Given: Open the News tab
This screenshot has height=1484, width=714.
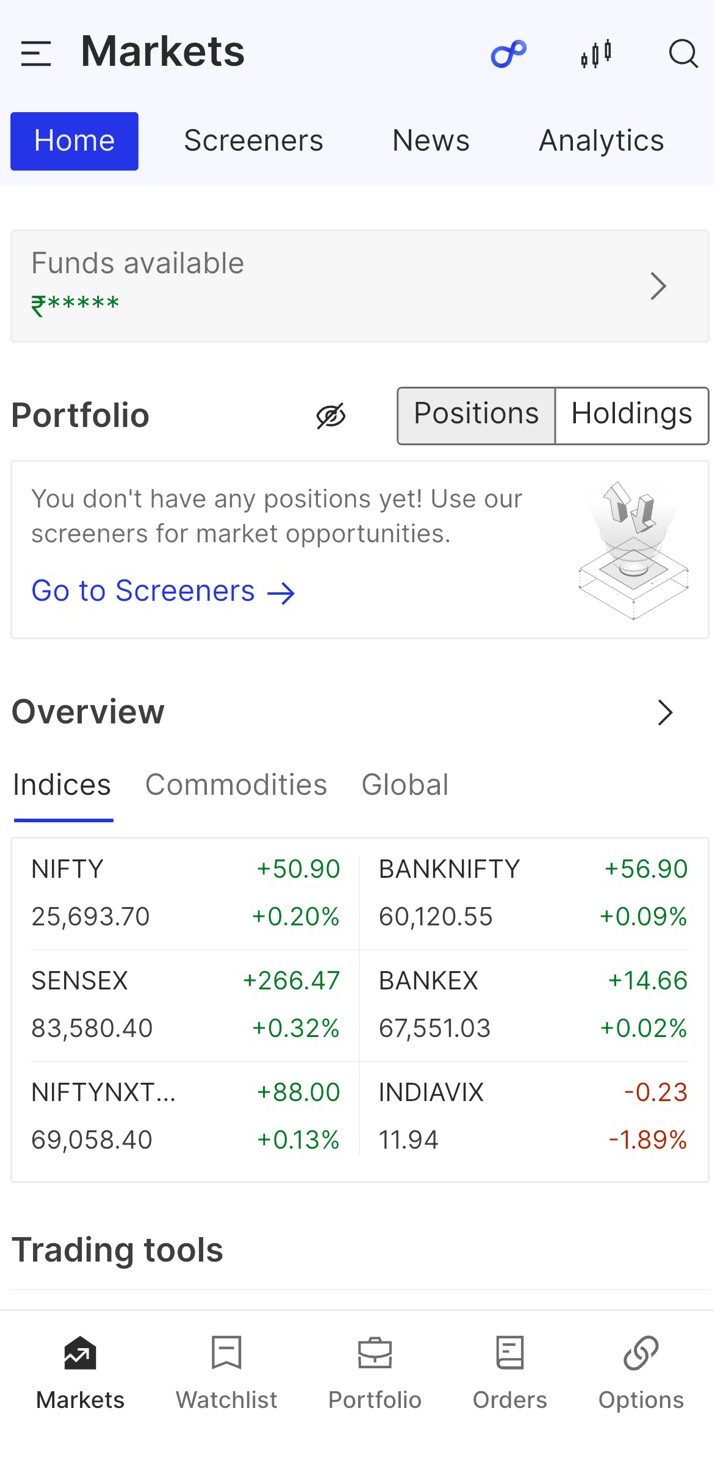Looking at the screenshot, I should 431,141.
